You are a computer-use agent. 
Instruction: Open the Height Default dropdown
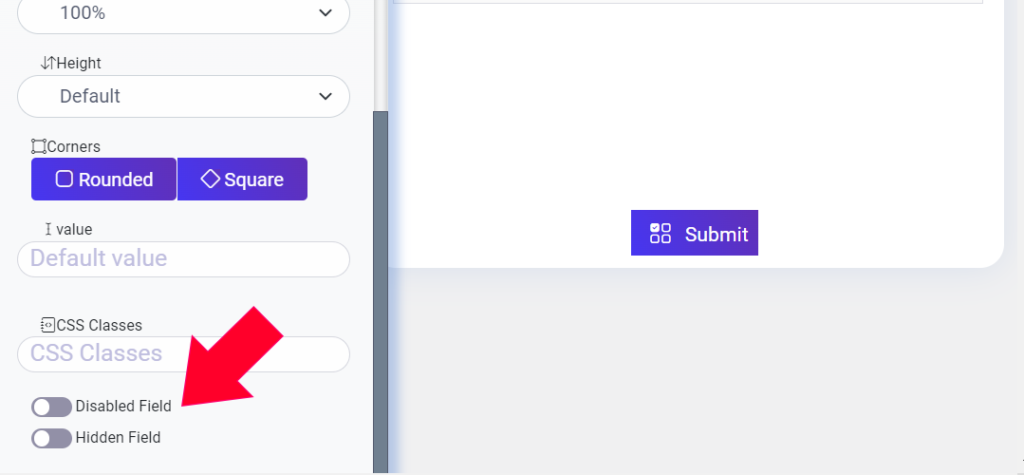184,97
